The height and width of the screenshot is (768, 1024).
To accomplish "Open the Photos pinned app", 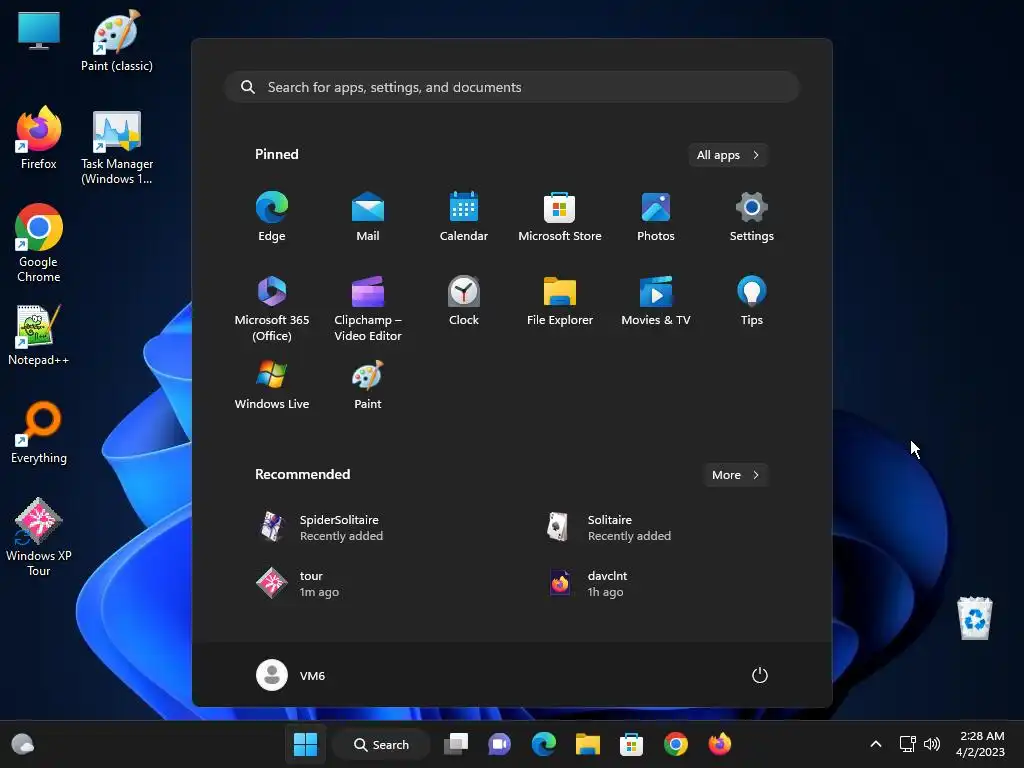I will click(x=656, y=216).
